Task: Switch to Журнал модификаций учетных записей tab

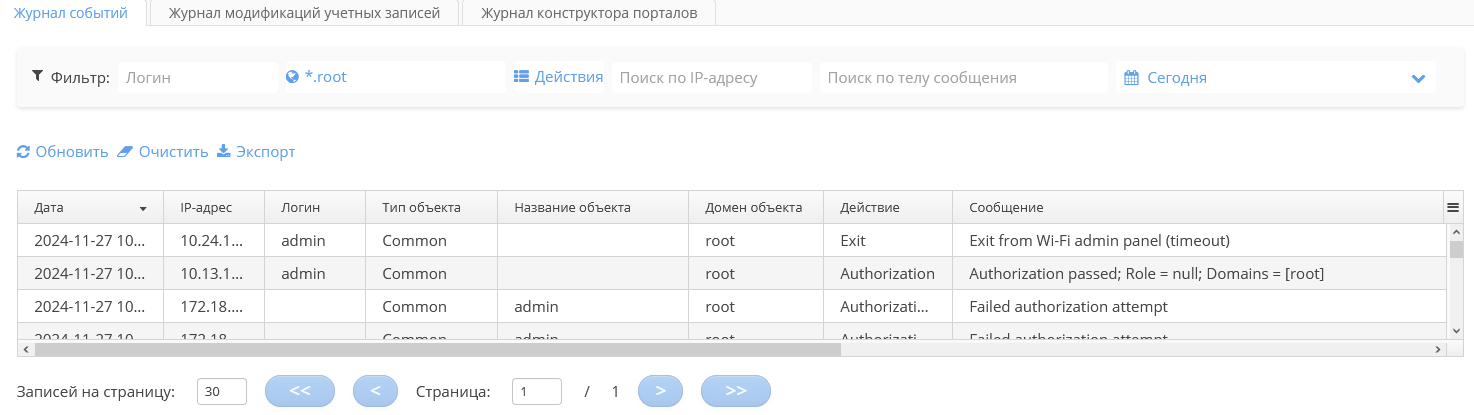Action: 304,13
